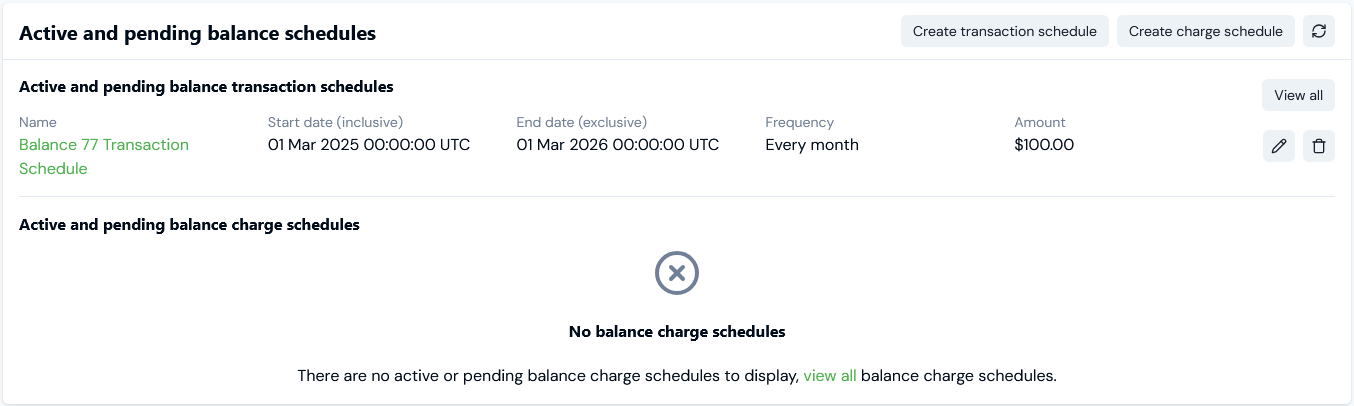This screenshot has width=1354, height=406.
Task: Click the $100.00 amount value
Action: pos(1044,144)
